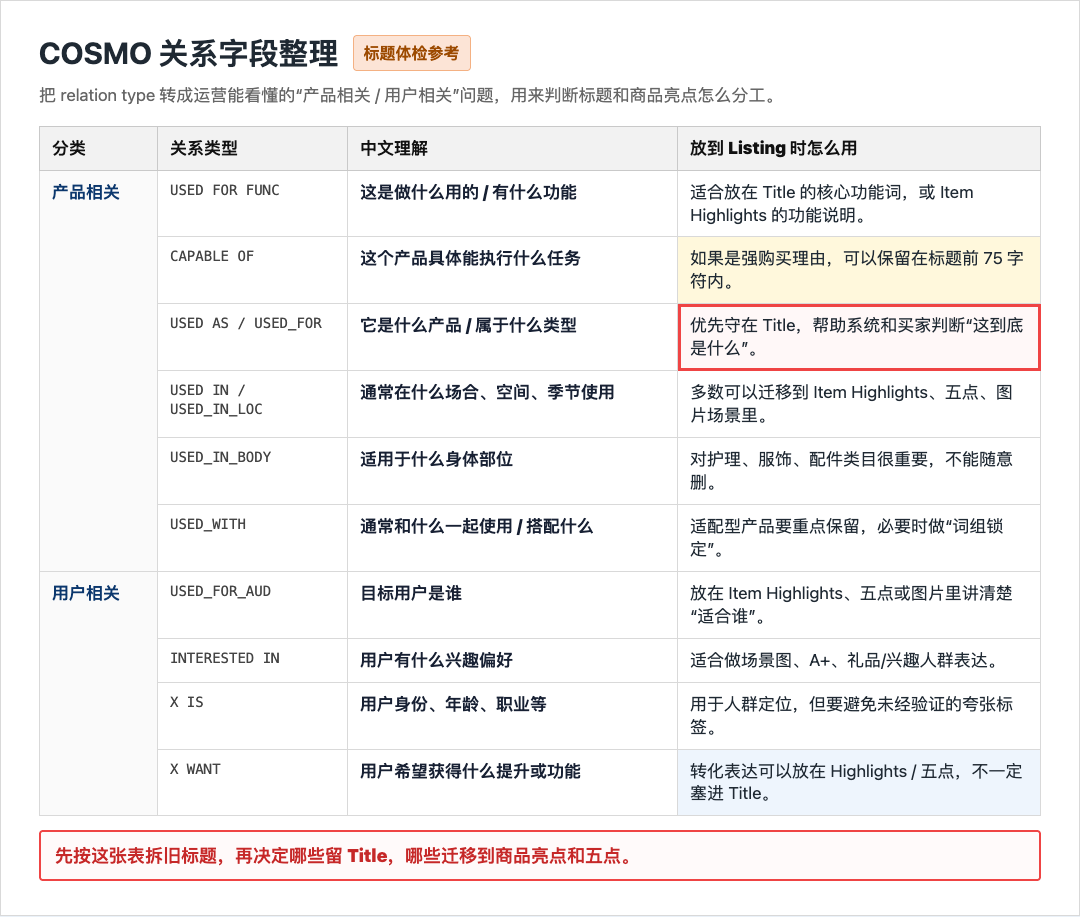Viewport: 1080px width, 917px height.
Task: Click the USED AS / USED_FOR cell
Action: [252, 337]
